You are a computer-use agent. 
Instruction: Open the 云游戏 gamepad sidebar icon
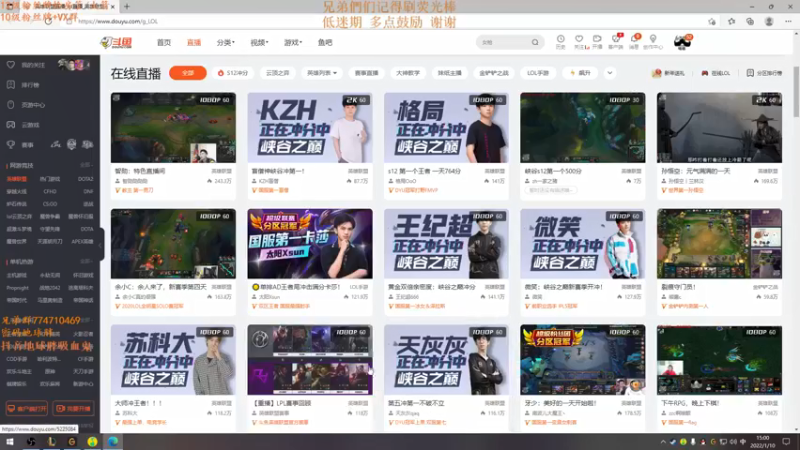tap(11, 124)
